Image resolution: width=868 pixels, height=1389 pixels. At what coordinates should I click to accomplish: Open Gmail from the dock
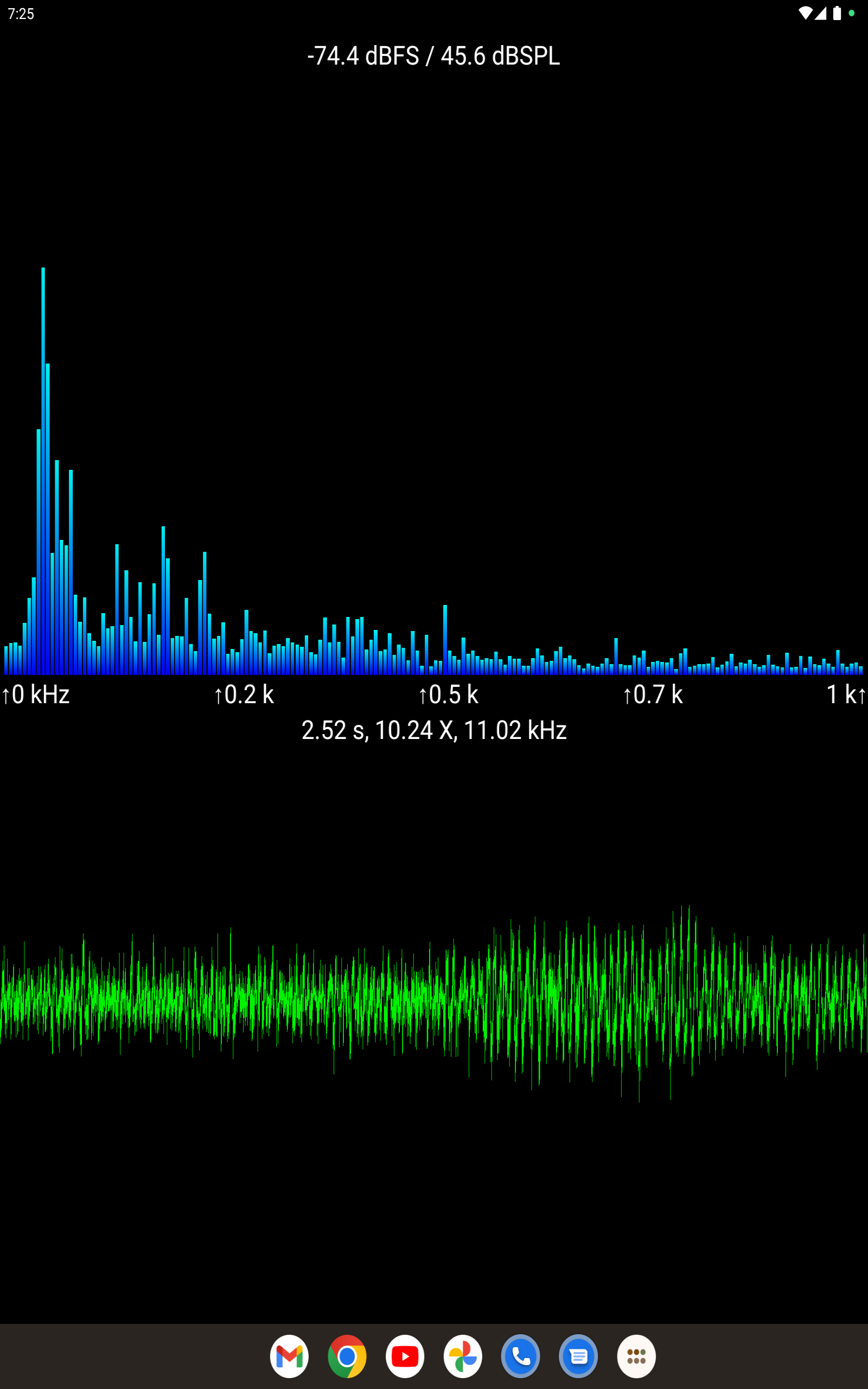coord(290,1356)
